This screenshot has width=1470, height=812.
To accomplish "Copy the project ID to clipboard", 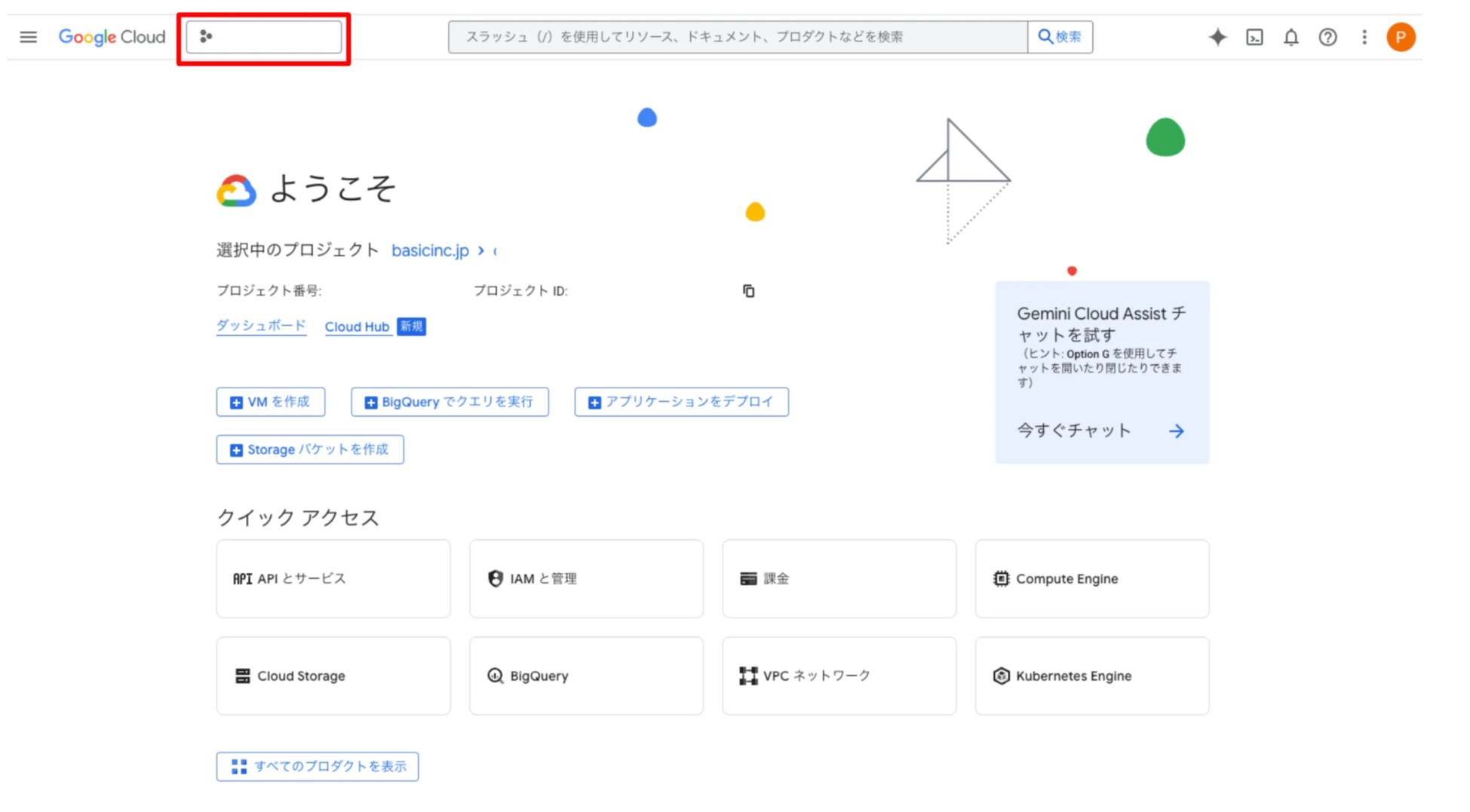I will (x=748, y=291).
